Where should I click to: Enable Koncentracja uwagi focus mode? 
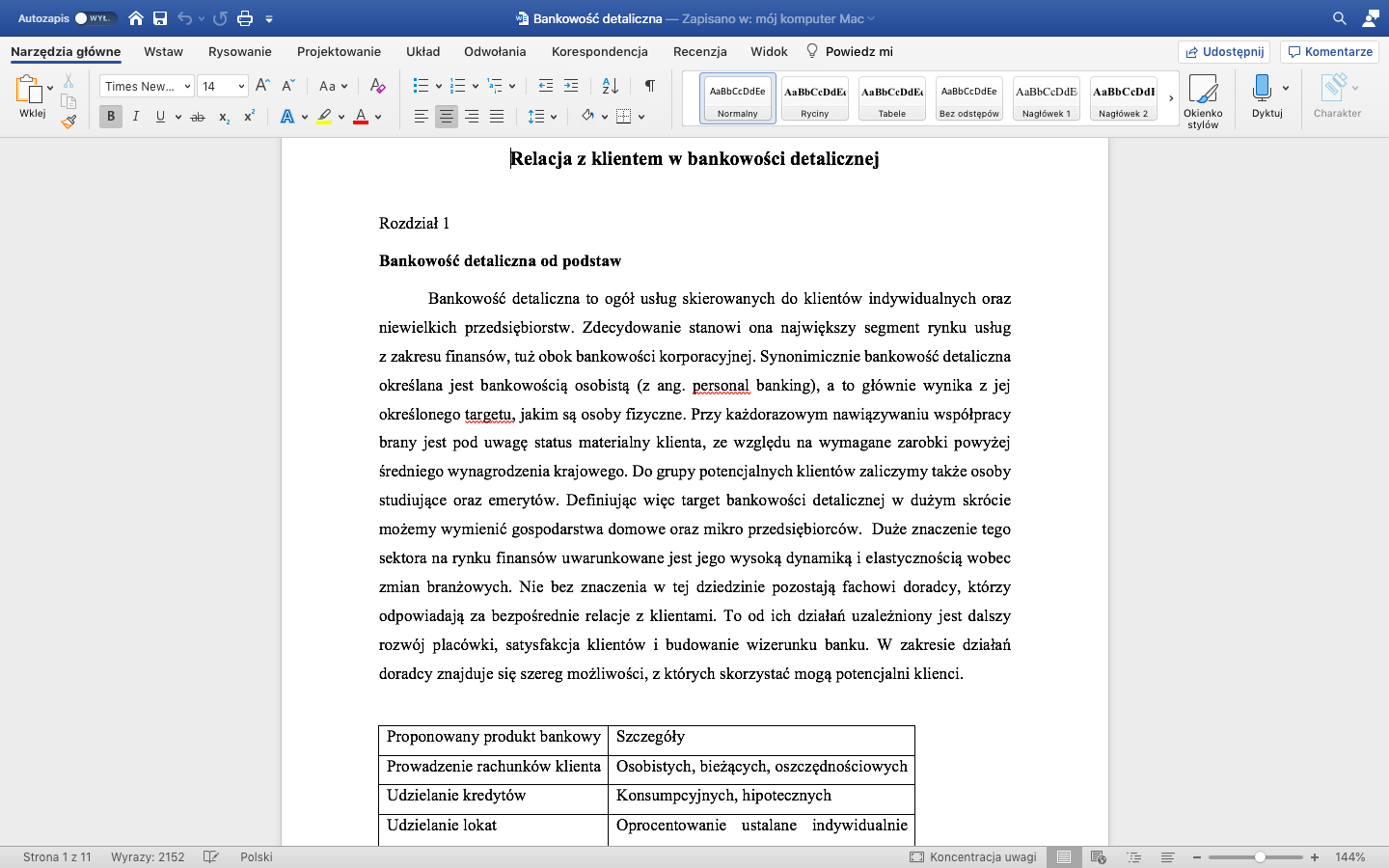point(973,856)
